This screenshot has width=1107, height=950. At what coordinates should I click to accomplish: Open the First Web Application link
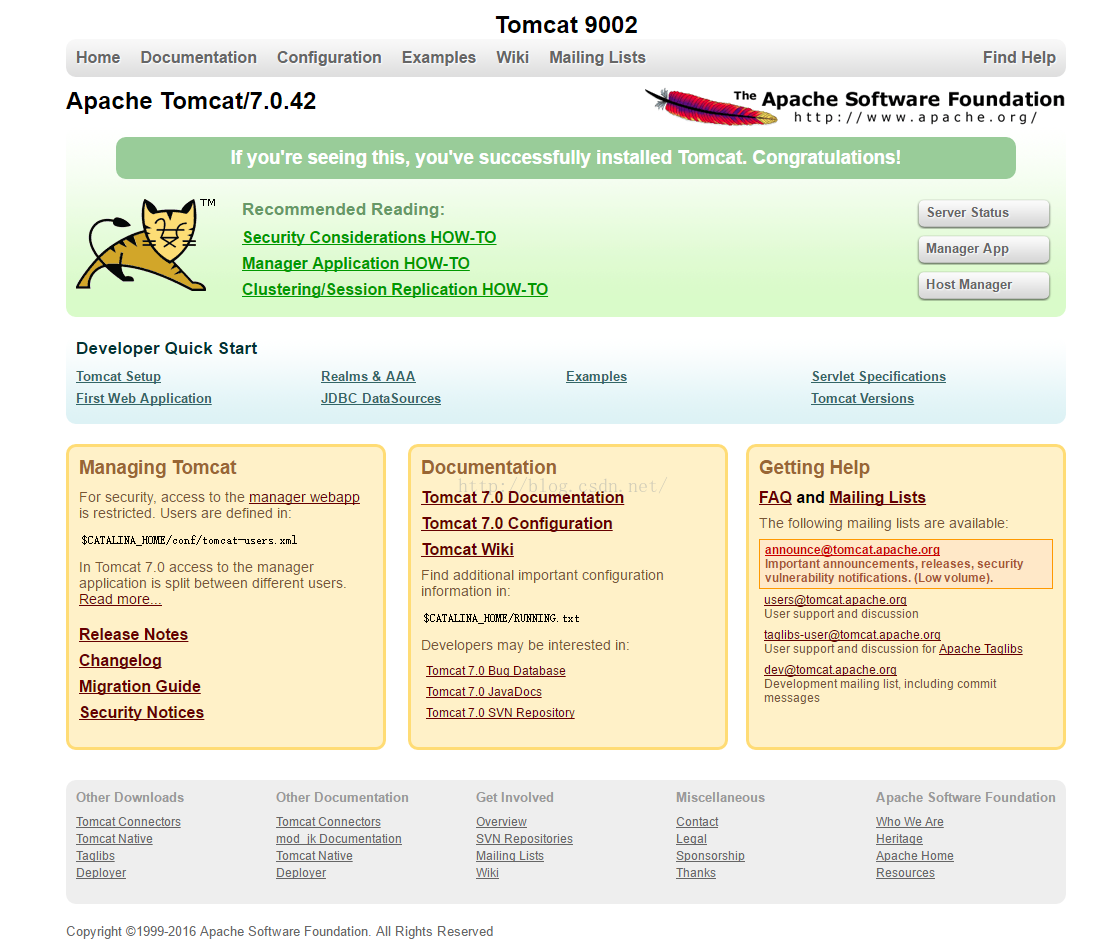coord(144,398)
